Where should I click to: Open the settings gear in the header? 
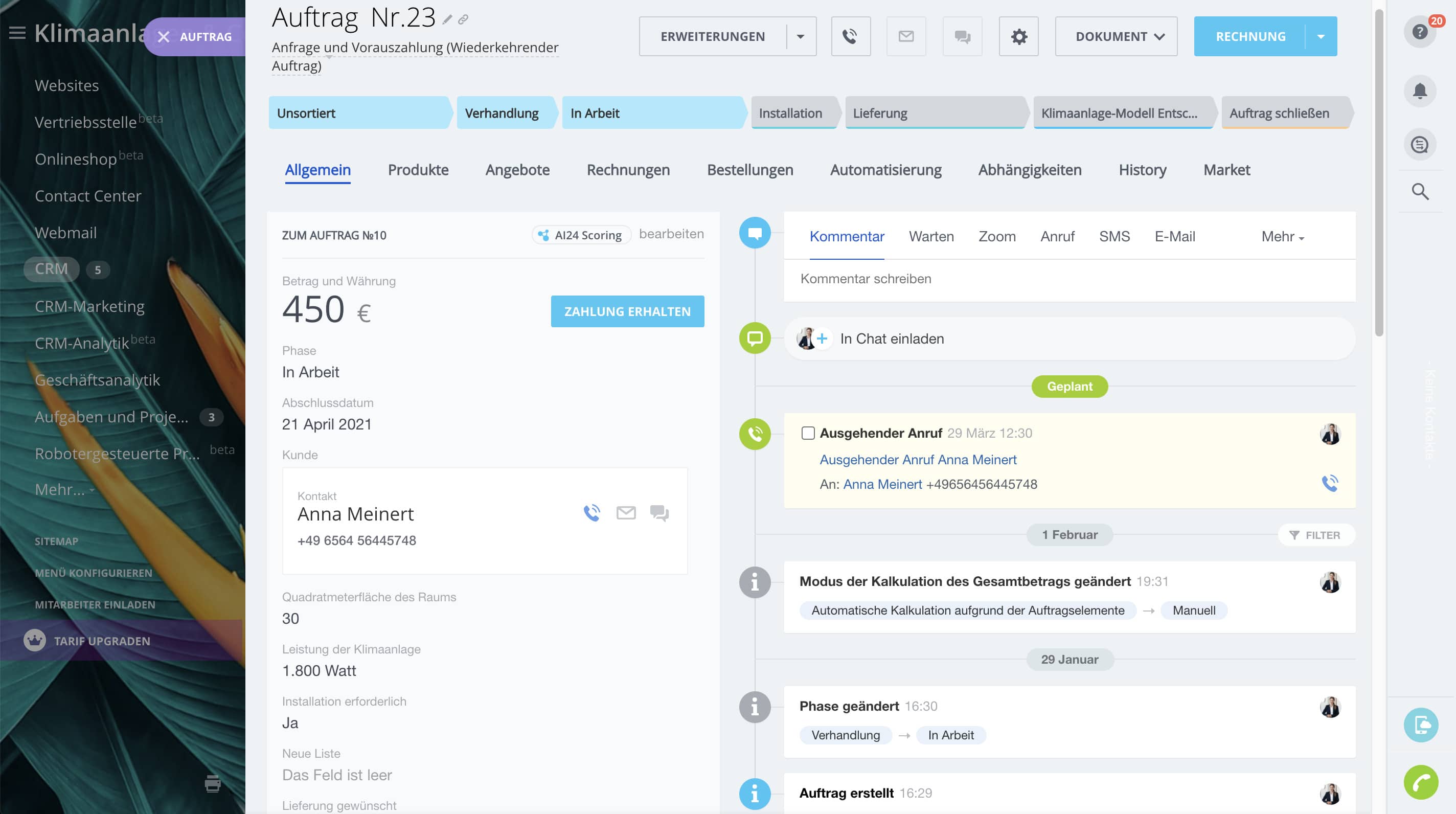tap(1018, 37)
